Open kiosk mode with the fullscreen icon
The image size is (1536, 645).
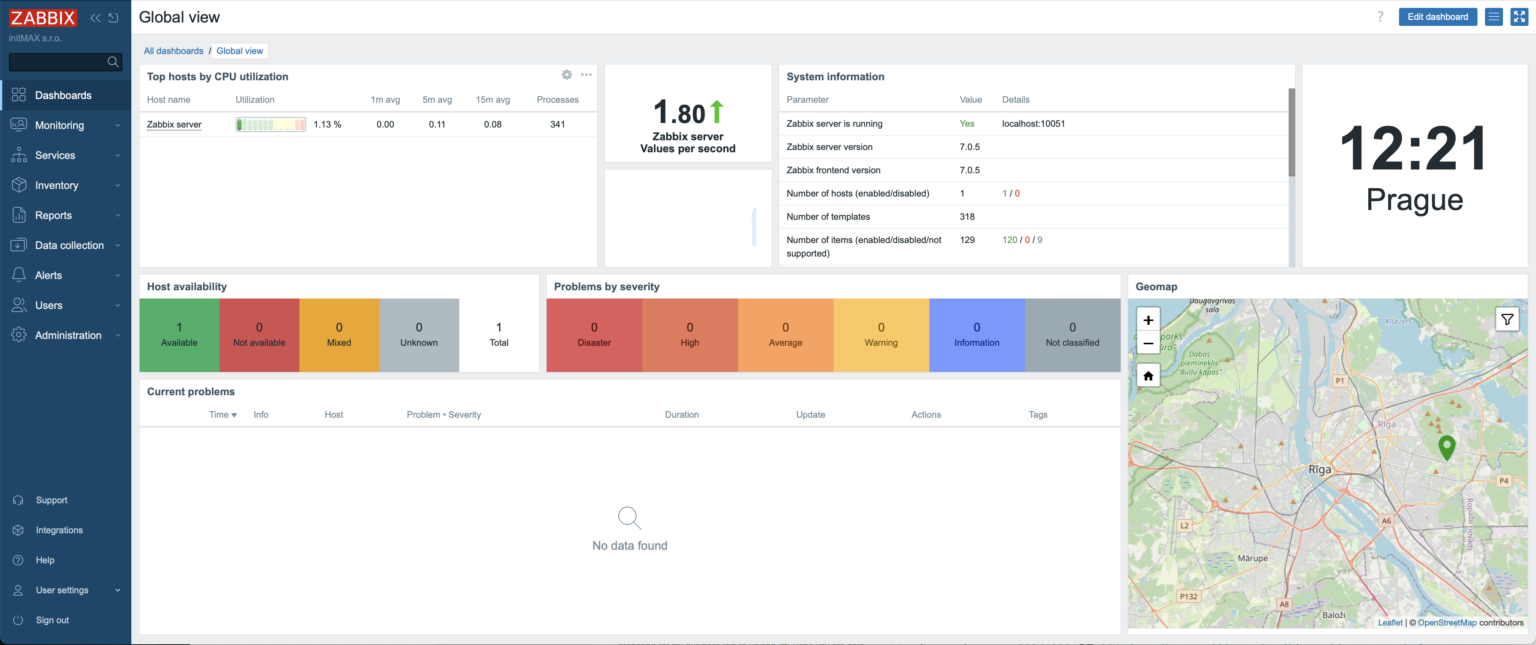point(1520,17)
